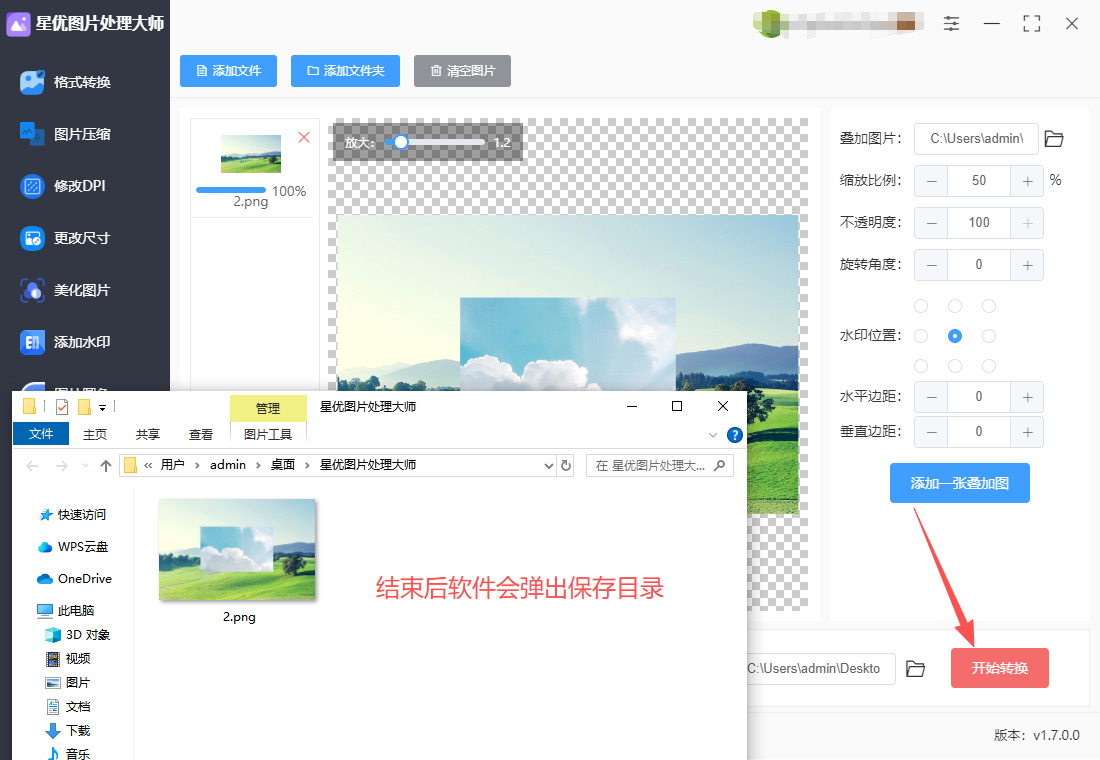Select 快速访问 in Explorer navigation
The height and width of the screenshot is (760, 1100).
pos(73,514)
